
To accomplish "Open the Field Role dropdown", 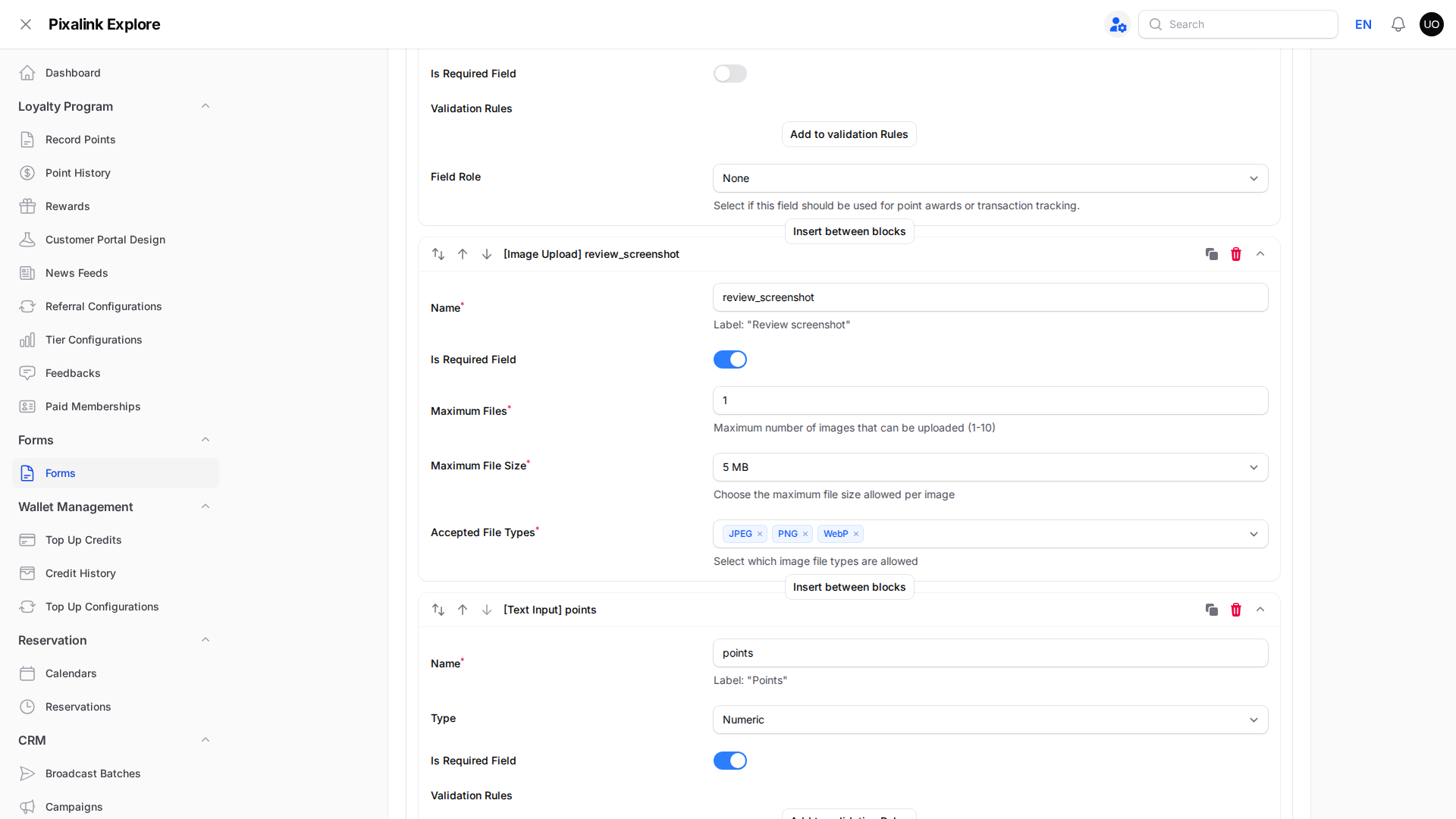I will pos(990,178).
